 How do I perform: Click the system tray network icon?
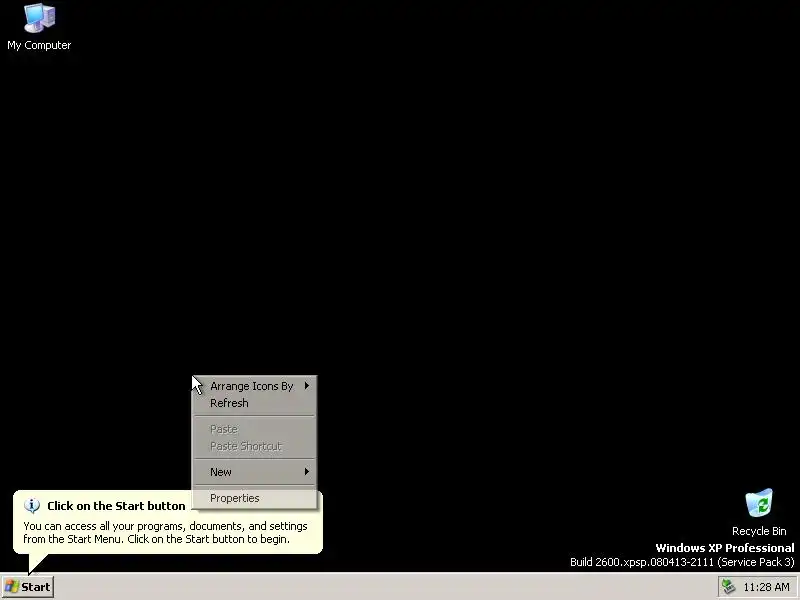tap(729, 587)
